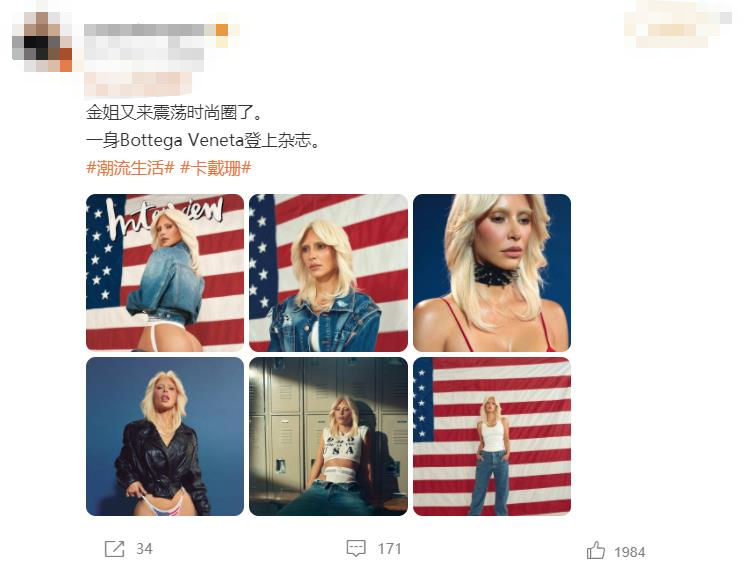This screenshot has width=748, height=572.
Task: Click the blurred user avatar
Action: 42,42
